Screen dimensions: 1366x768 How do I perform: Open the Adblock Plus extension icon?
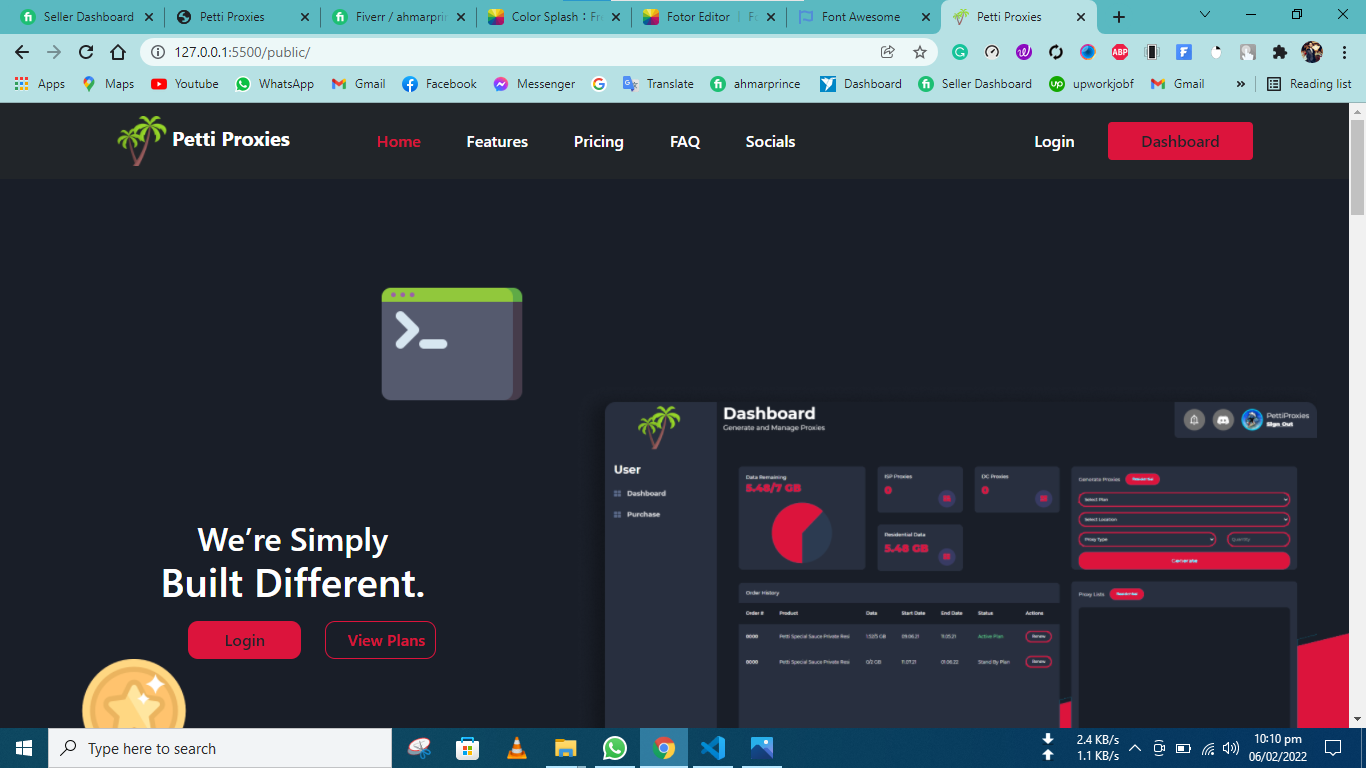tap(1120, 52)
